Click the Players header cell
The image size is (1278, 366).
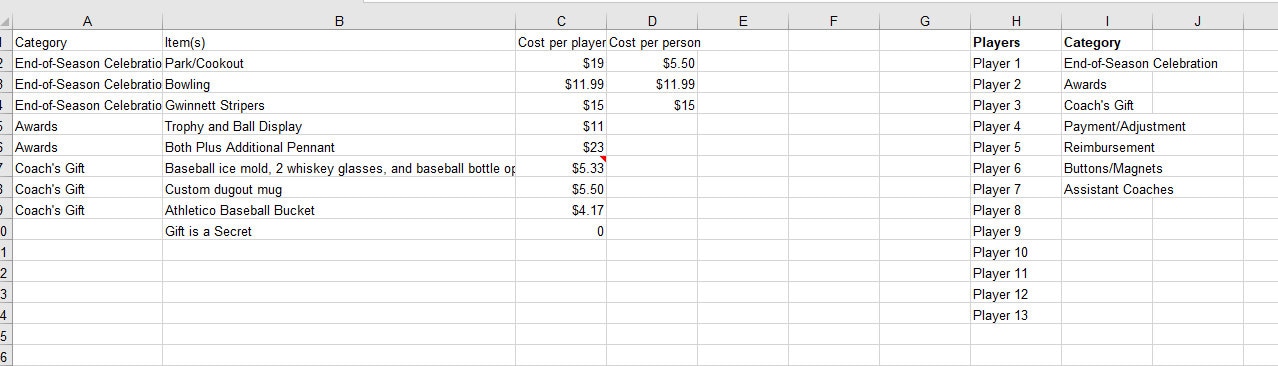click(x=1016, y=42)
